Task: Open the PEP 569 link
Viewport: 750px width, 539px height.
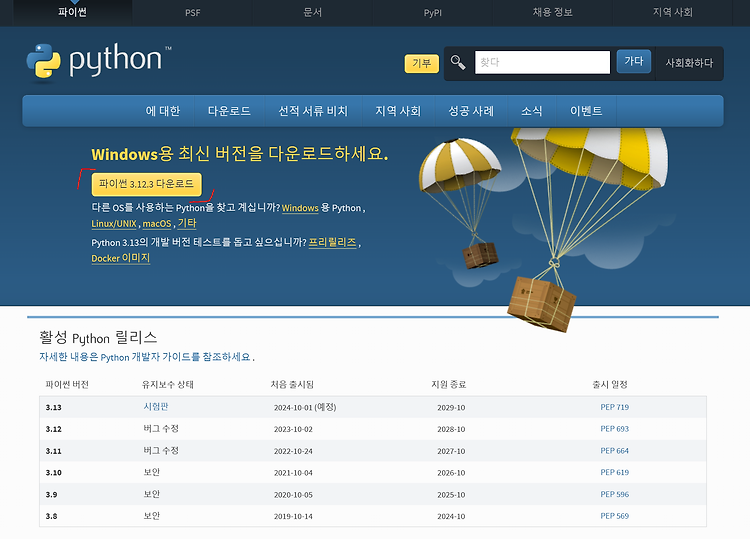Action: click(x=615, y=516)
